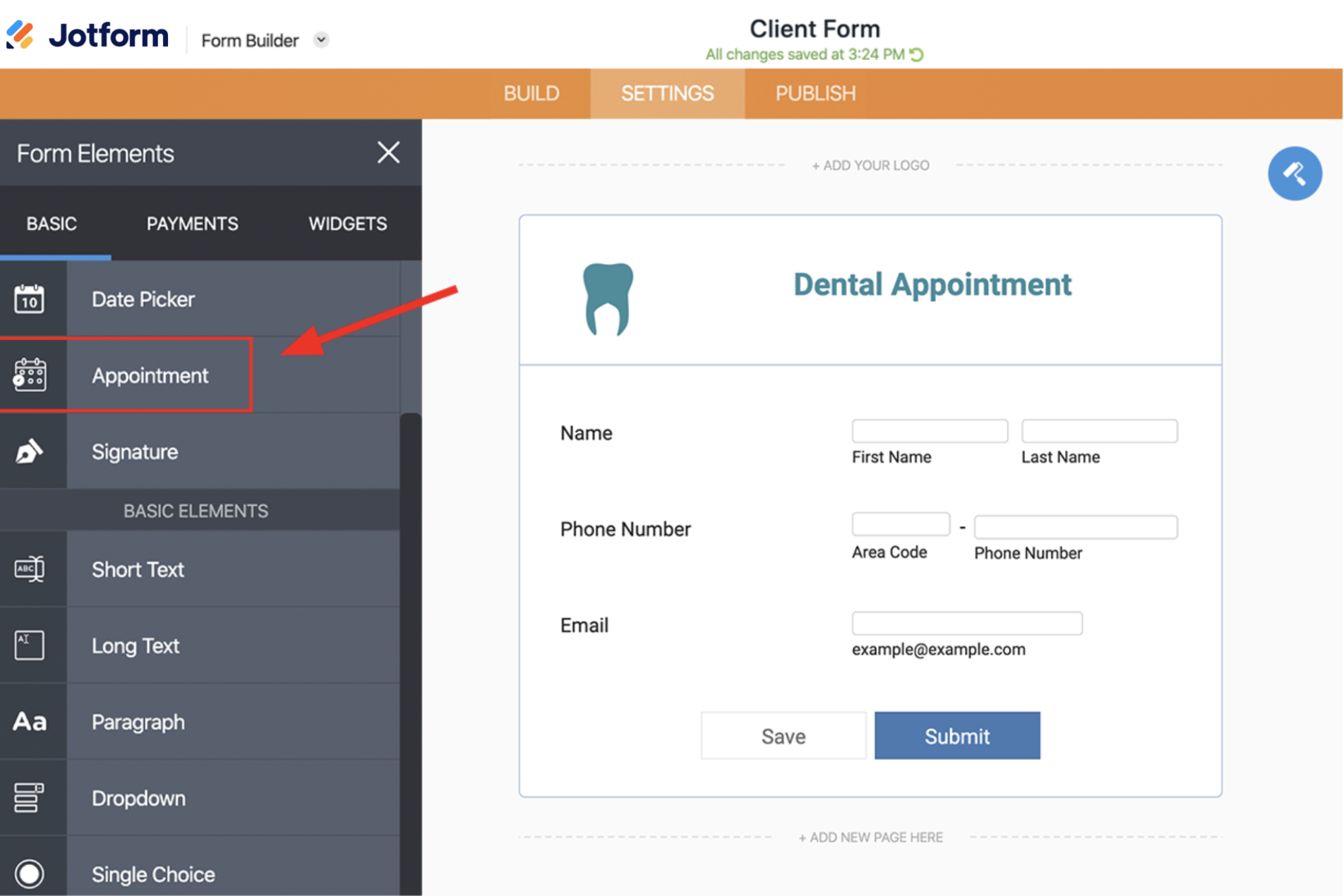This screenshot has width=1344, height=896.
Task: Click the Dropdown element icon
Action: pos(30,797)
